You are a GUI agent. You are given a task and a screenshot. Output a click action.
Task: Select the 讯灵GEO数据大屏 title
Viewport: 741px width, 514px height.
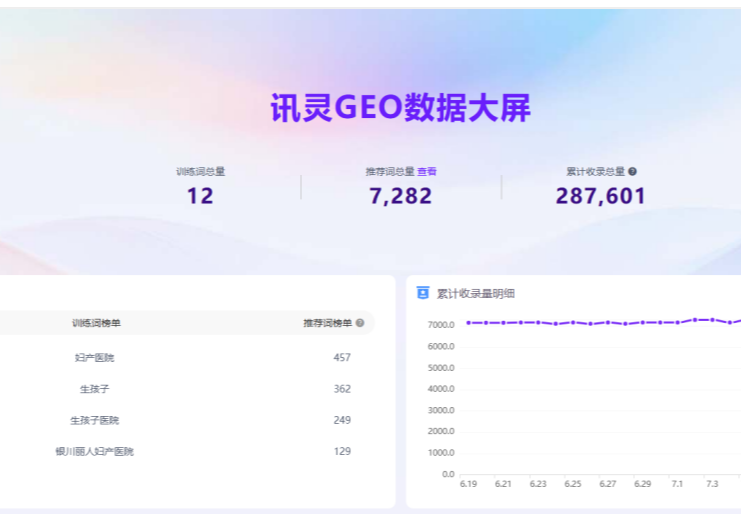pos(400,108)
